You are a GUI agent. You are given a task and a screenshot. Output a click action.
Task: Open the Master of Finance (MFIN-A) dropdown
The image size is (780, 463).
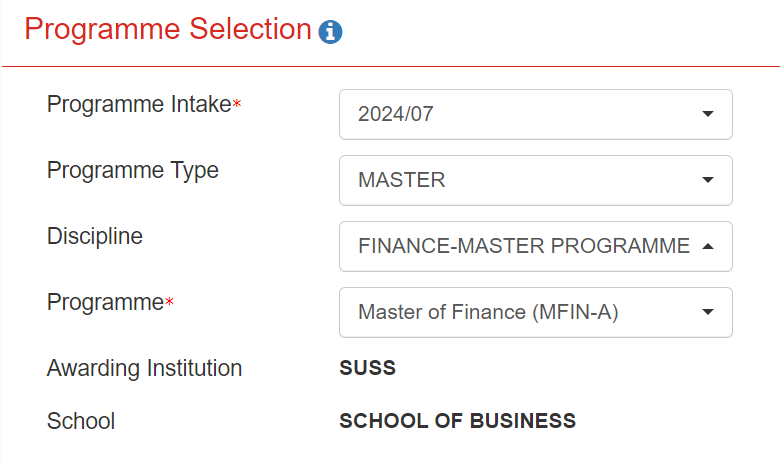(x=536, y=312)
